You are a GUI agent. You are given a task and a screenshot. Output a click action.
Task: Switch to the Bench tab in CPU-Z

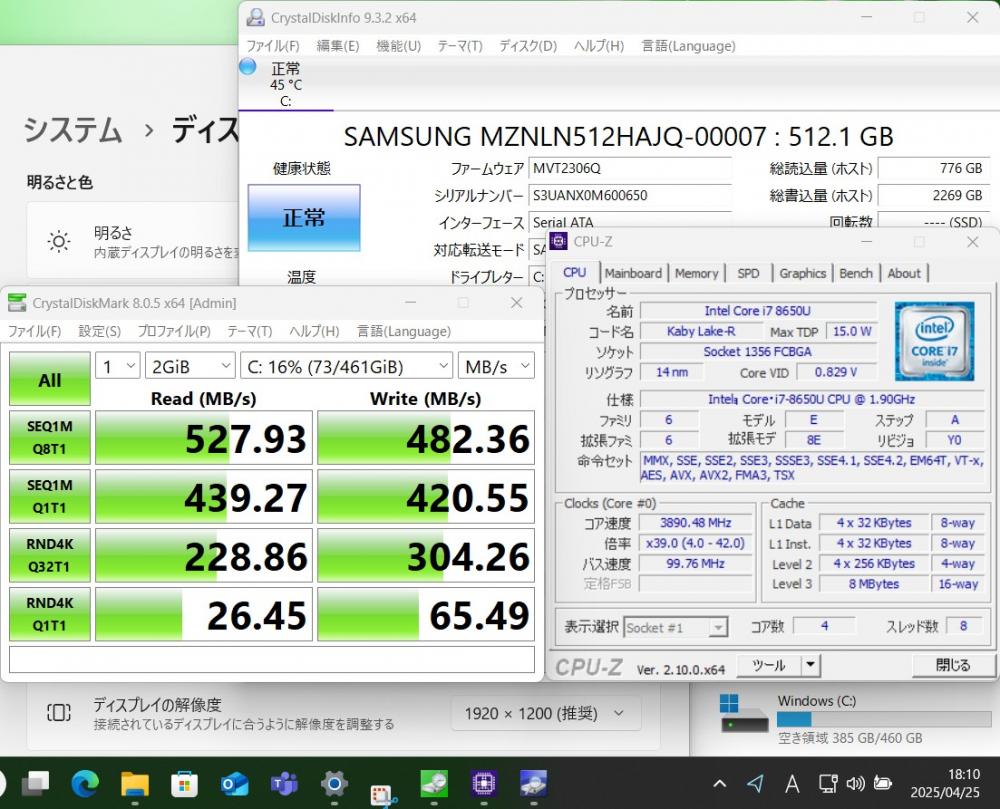(856, 273)
